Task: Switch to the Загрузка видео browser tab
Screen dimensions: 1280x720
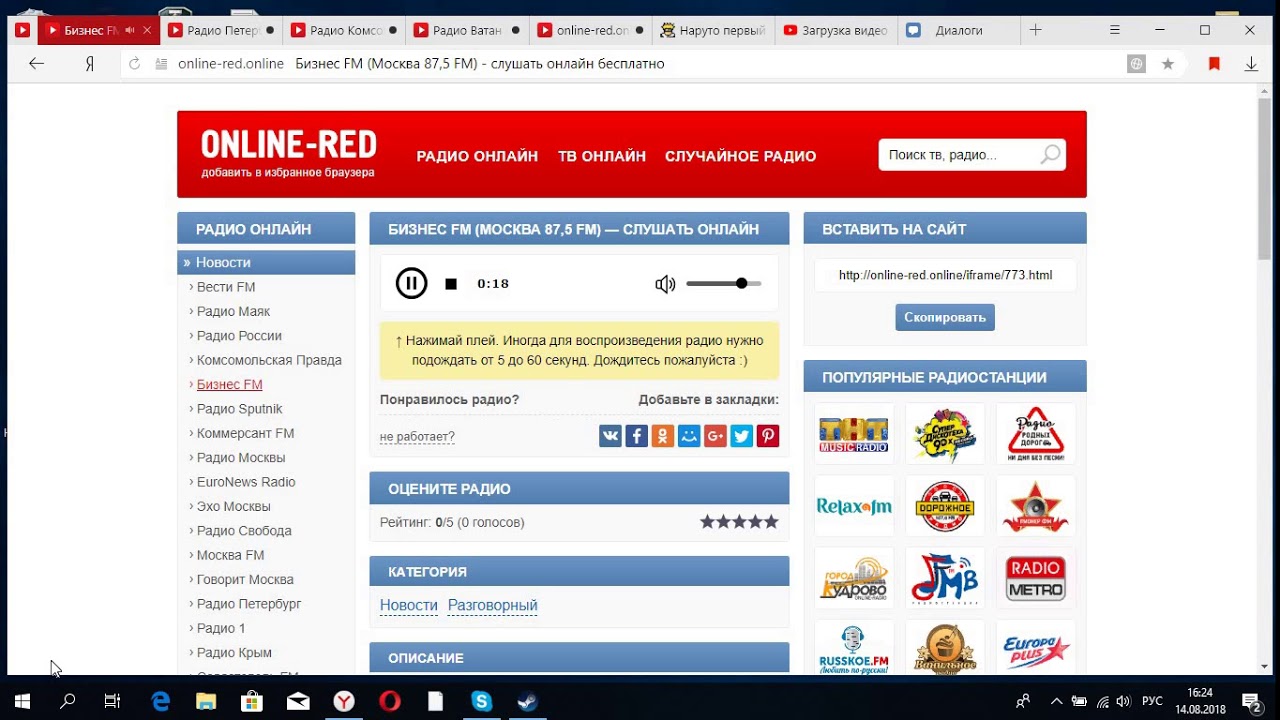Action: click(x=836, y=30)
